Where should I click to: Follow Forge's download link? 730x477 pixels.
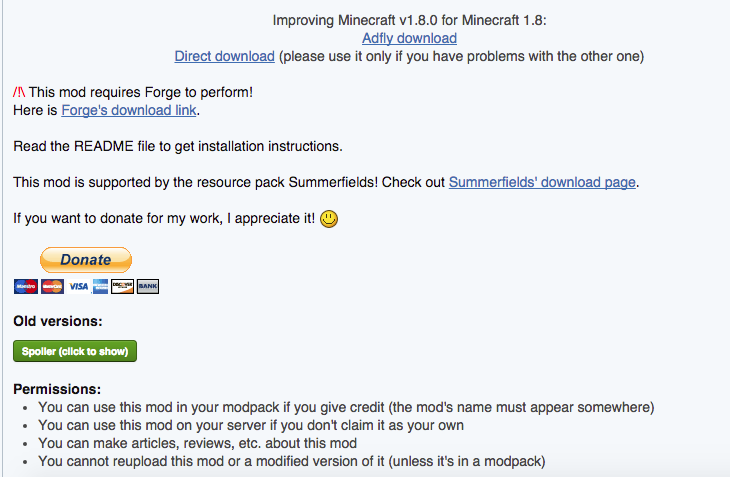[128, 110]
